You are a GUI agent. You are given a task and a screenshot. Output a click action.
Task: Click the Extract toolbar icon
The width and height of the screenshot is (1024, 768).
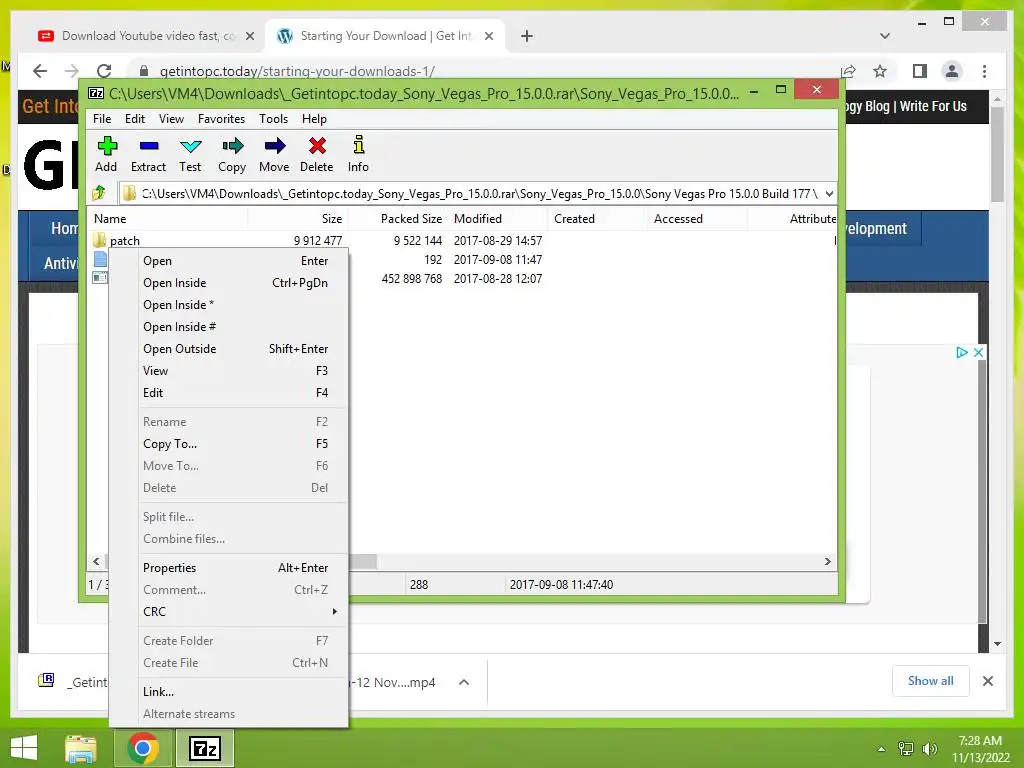pyautogui.click(x=149, y=145)
